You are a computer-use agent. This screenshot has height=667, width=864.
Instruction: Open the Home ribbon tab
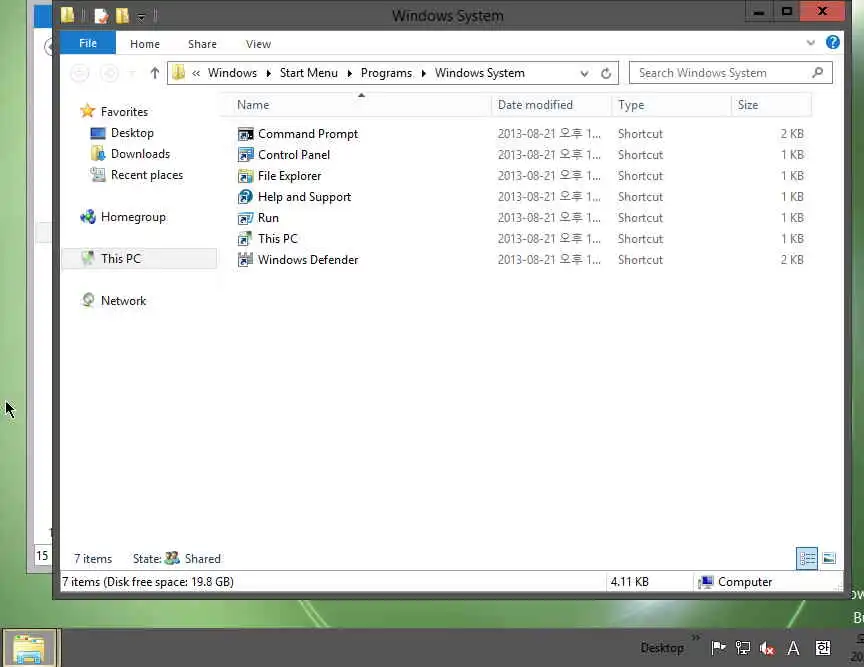pos(145,44)
